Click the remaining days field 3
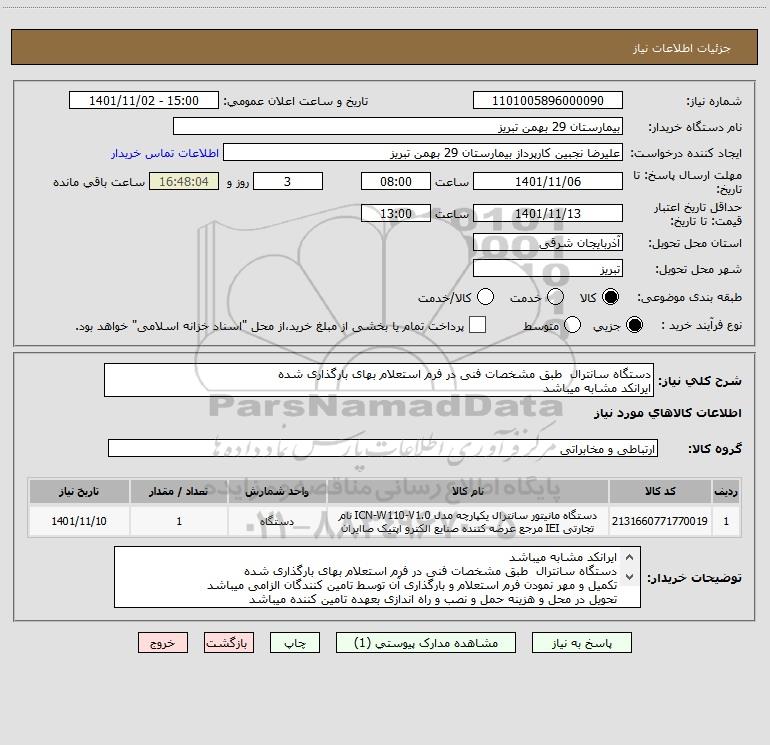Screen dimensions: 770x745 coord(288,181)
